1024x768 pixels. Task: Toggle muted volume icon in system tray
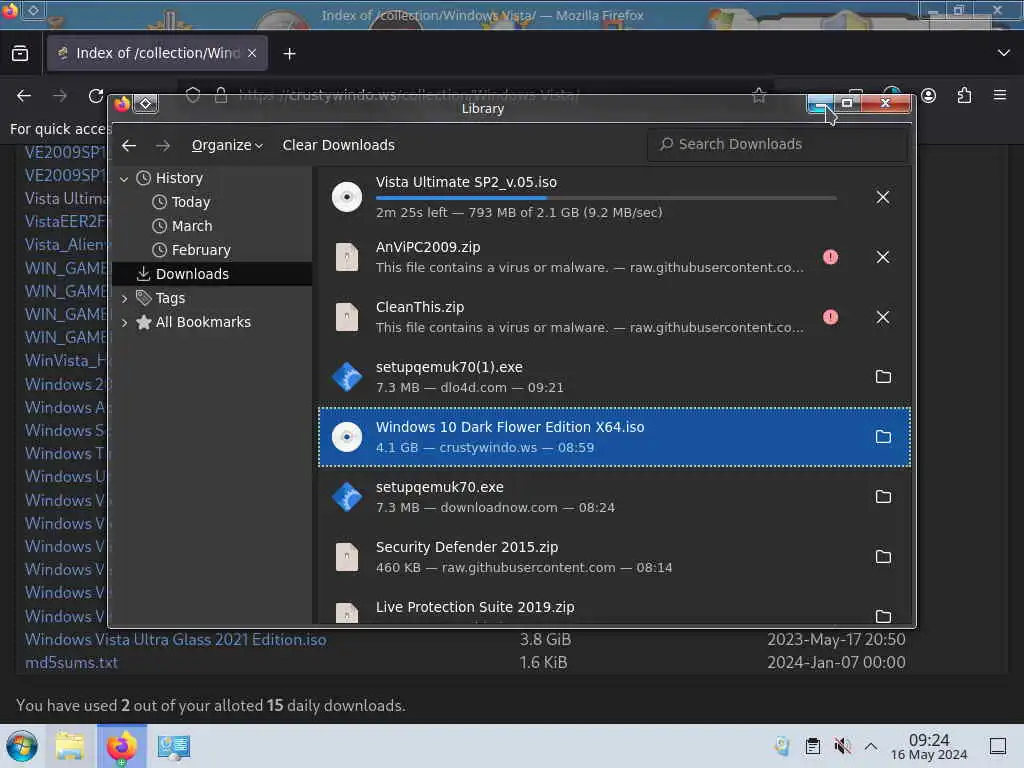click(842, 746)
